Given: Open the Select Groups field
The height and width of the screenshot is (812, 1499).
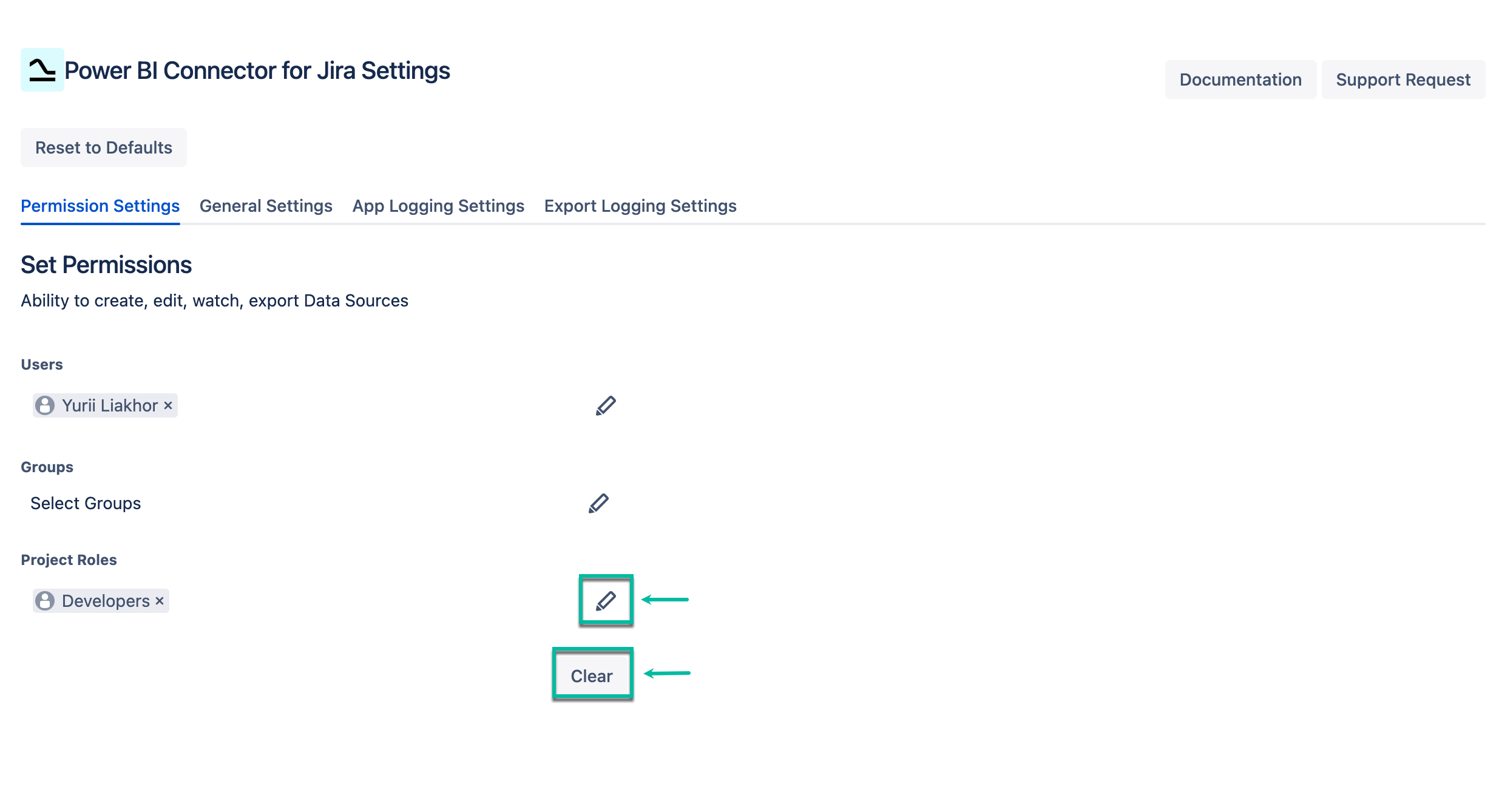Looking at the screenshot, I should coord(86,503).
